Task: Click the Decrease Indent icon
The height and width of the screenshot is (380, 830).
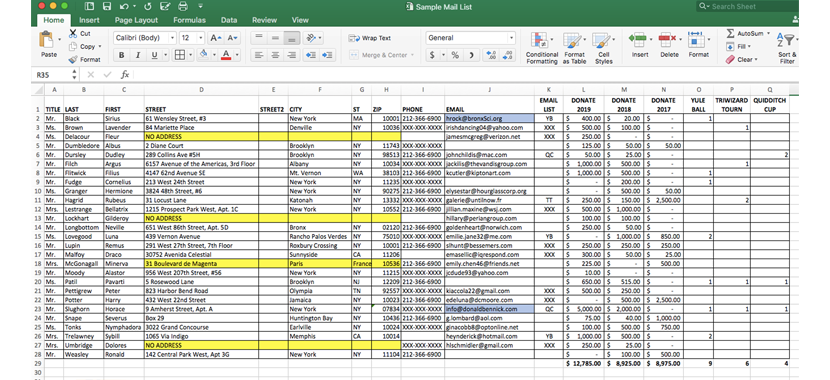Action: 311,55
